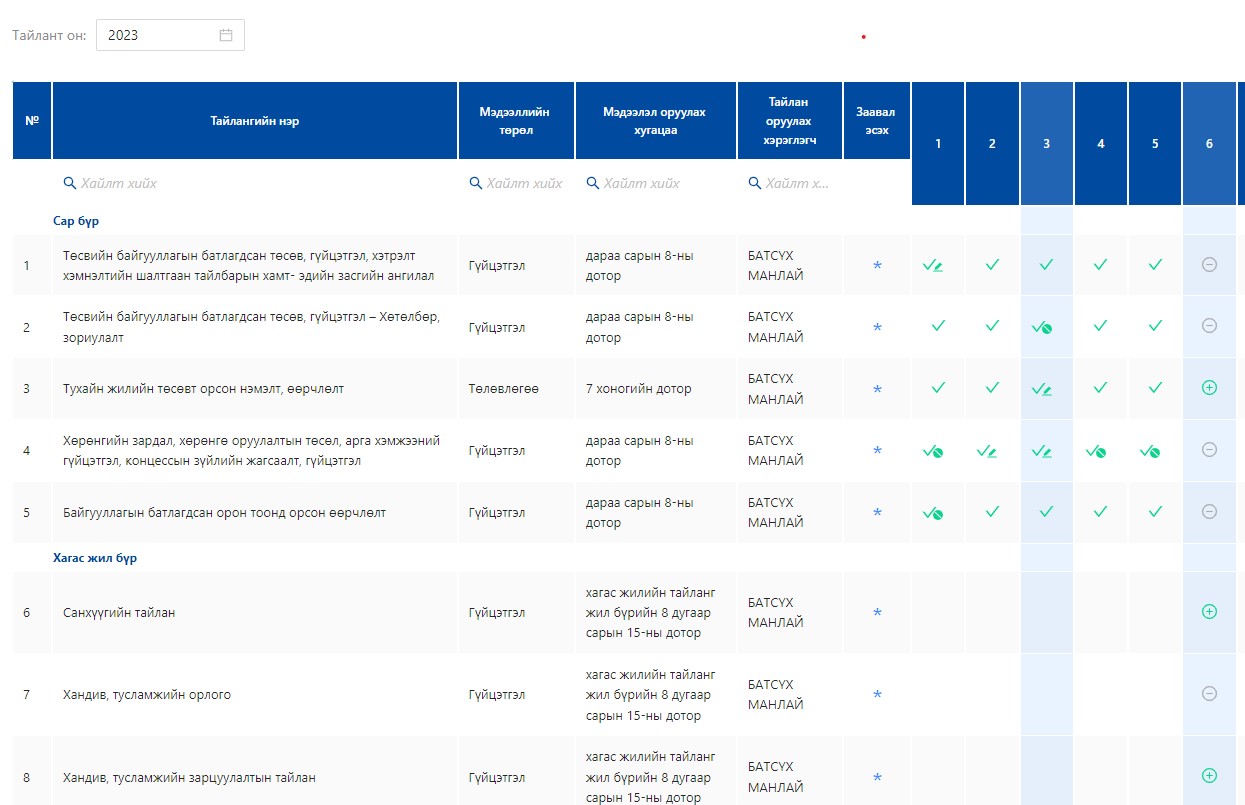Click Мэдээллийн төрөл column header
Viewport: 1245px width, 805px height.
click(x=515, y=121)
